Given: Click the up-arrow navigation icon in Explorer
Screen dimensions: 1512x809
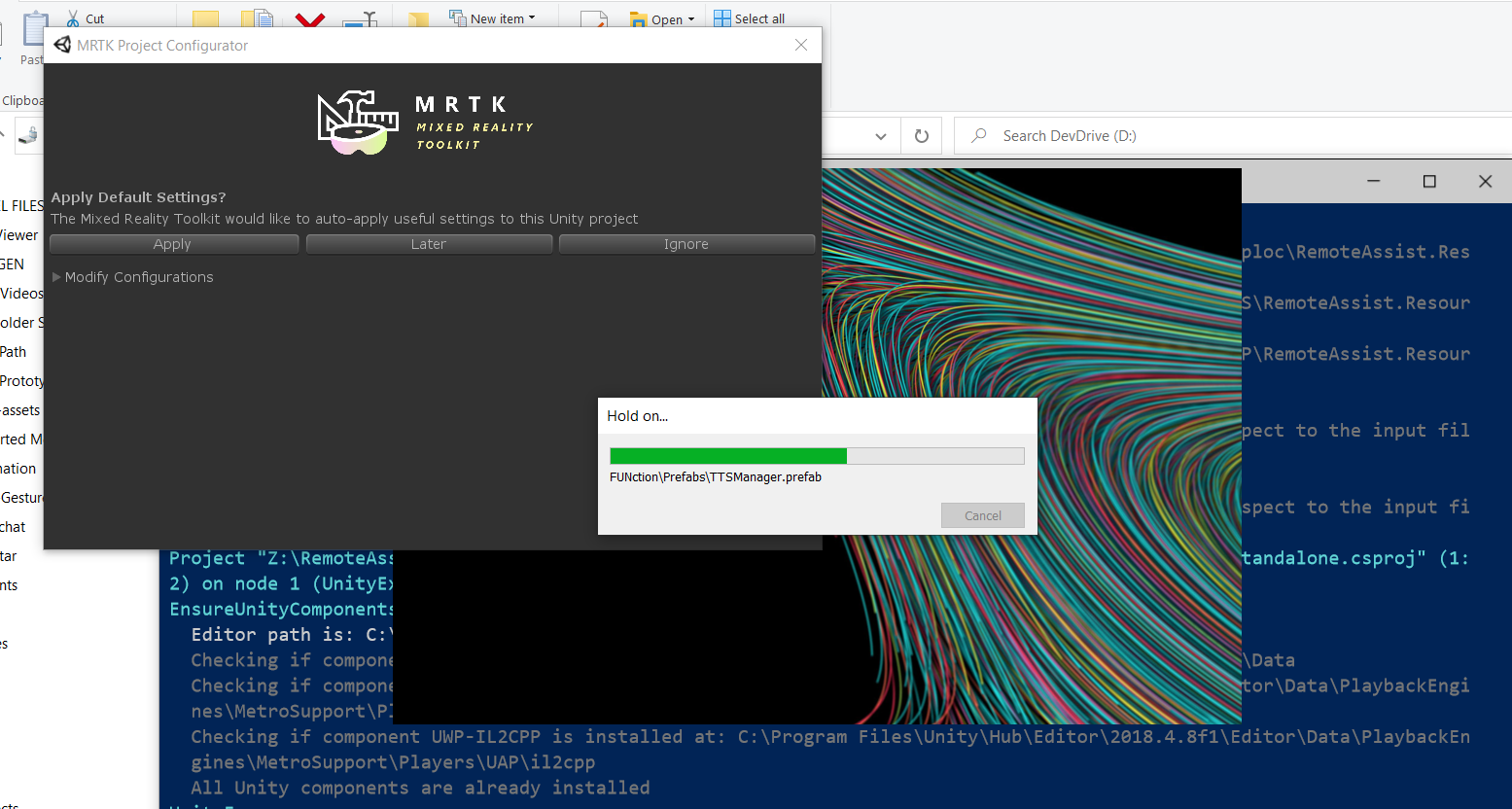Looking at the screenshot, I should [3, 135].
